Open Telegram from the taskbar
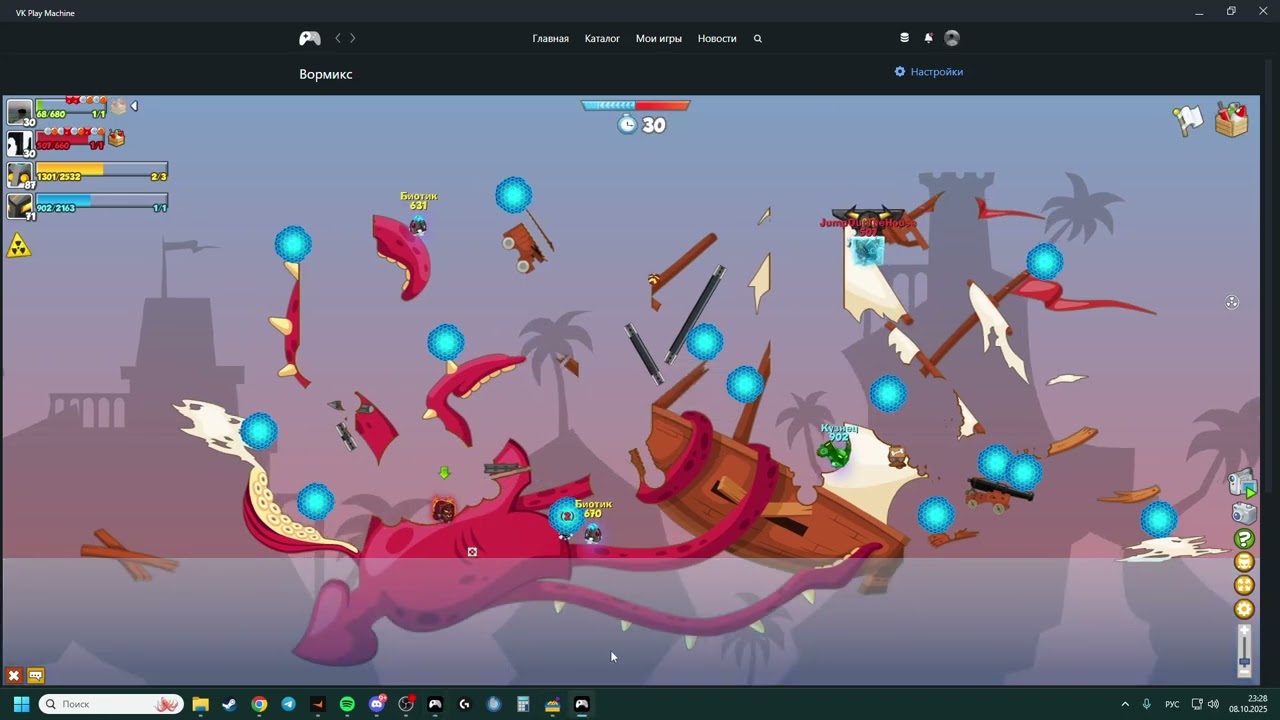The height and width of the screenshot is (720, 1280). coord(288,704)
